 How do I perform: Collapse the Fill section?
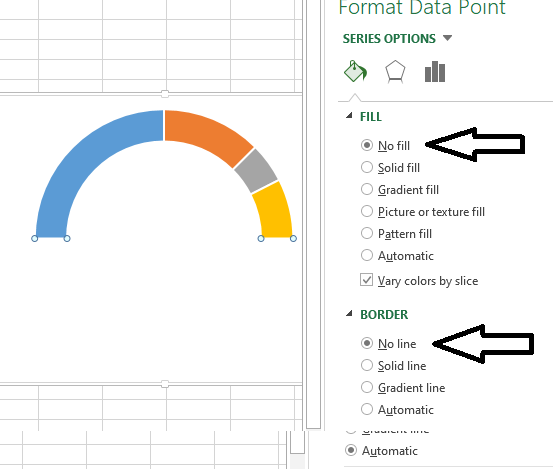[x=349, y=116]
